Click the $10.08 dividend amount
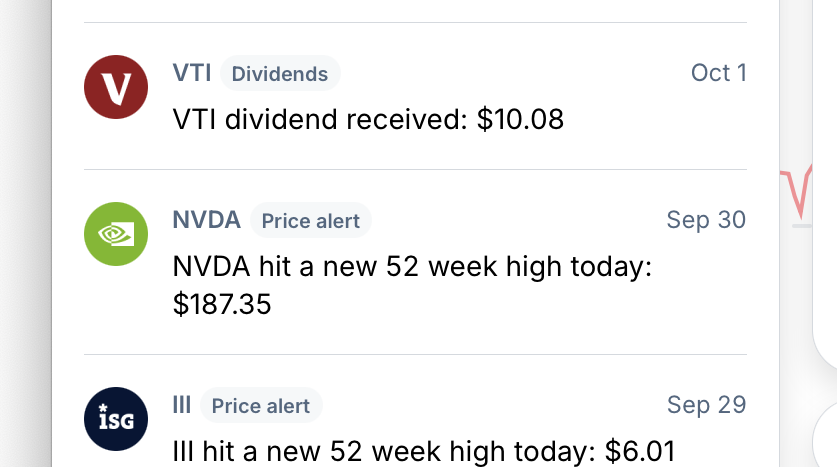The width and height of the screenshot is (837, 467). [520, 120]
